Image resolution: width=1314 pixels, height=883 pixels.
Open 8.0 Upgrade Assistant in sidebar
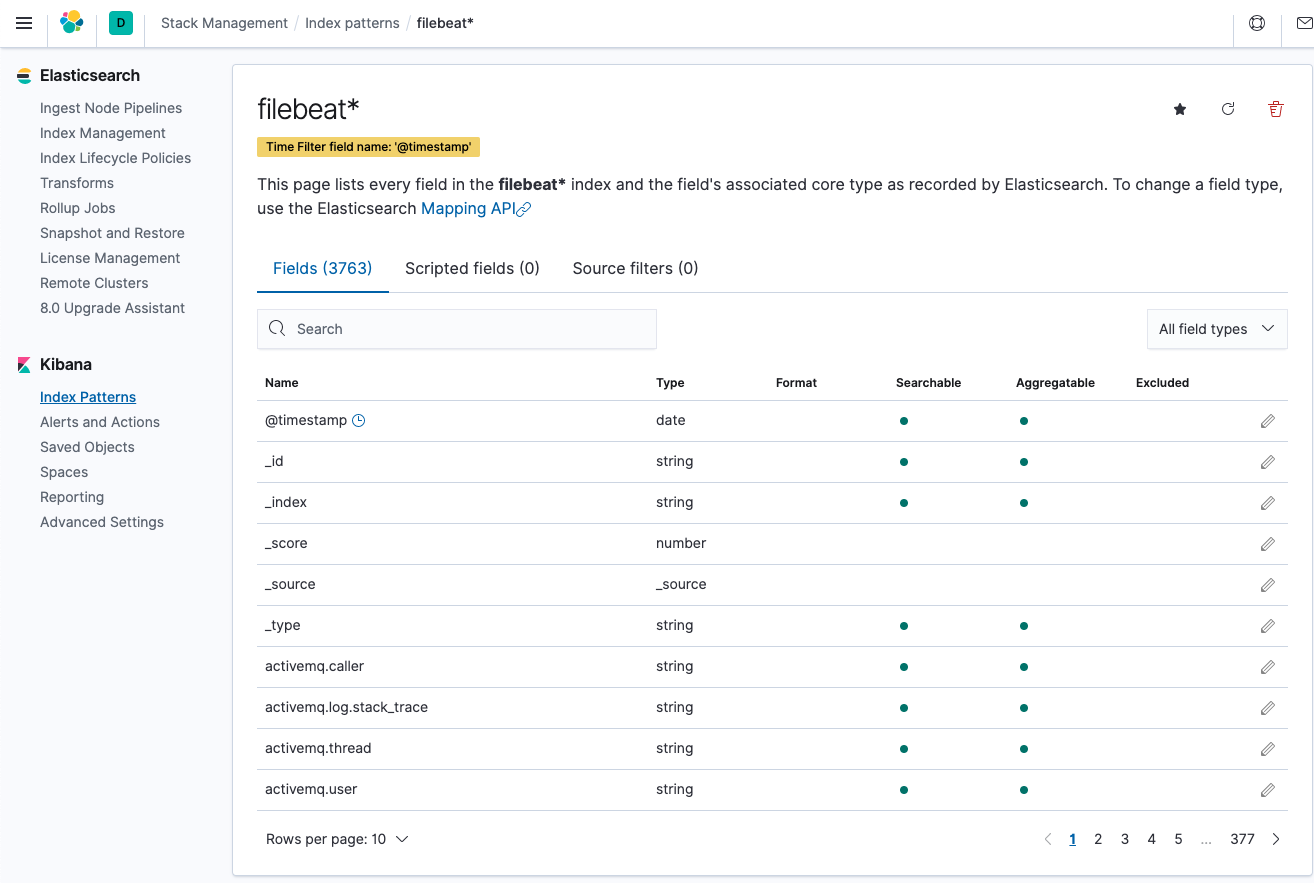(x=112, y=308)
